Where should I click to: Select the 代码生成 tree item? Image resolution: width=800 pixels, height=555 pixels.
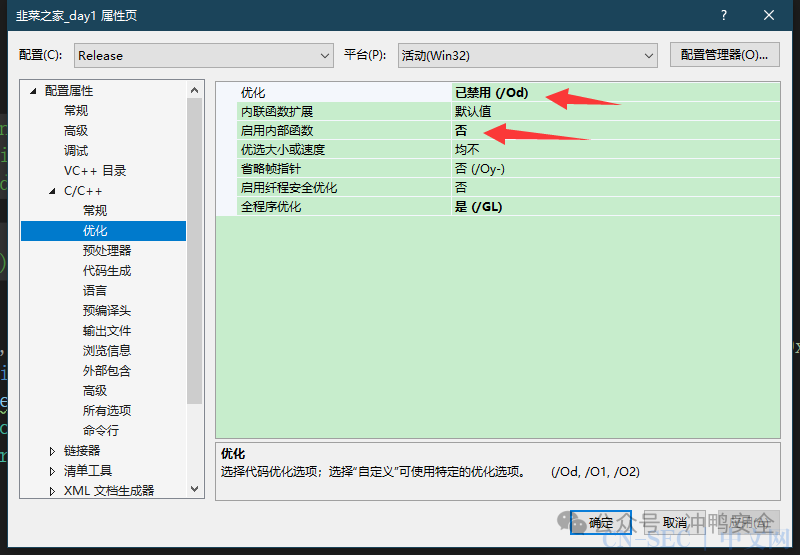tap(107, 270)
